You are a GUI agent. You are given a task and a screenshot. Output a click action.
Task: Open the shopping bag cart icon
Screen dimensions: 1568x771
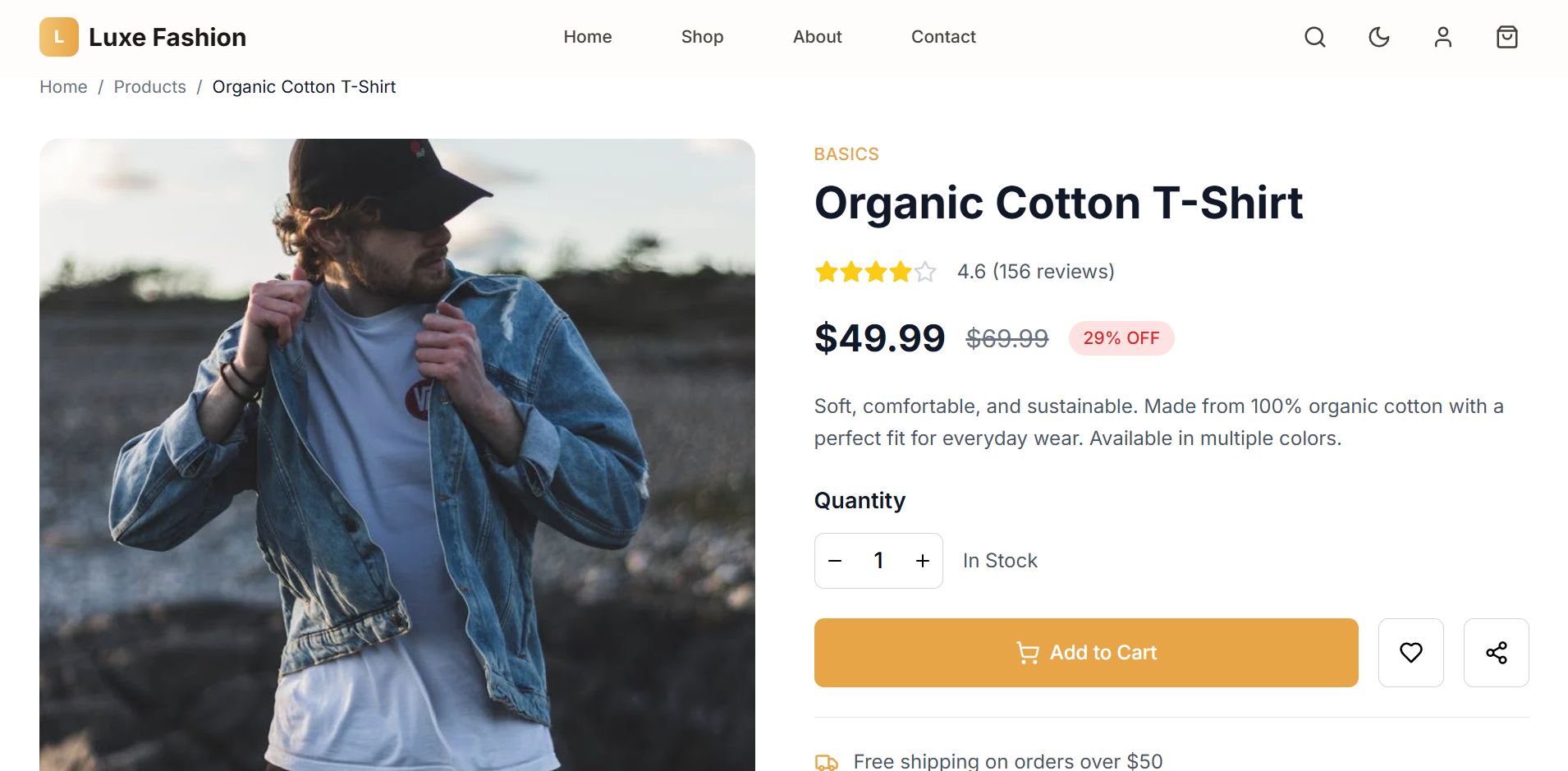pos(1507,37)
